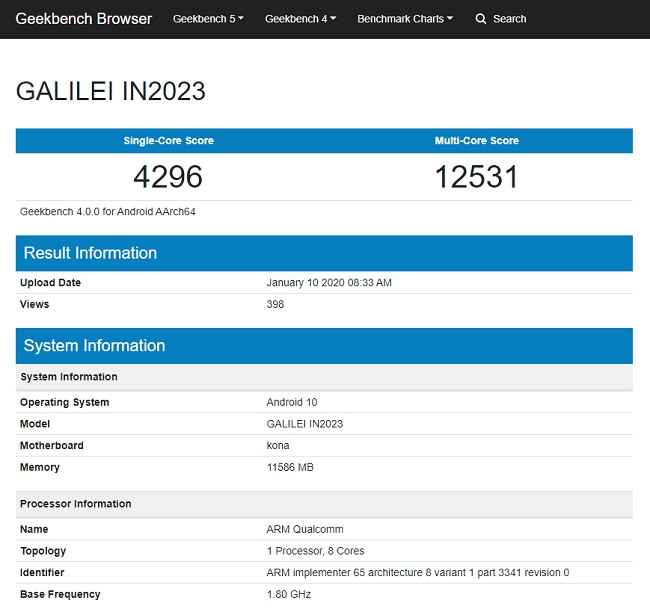The height and width of the screenshot is (615, 650).
Task: Click the Multi-Core Score header
Action: [477, 140]
